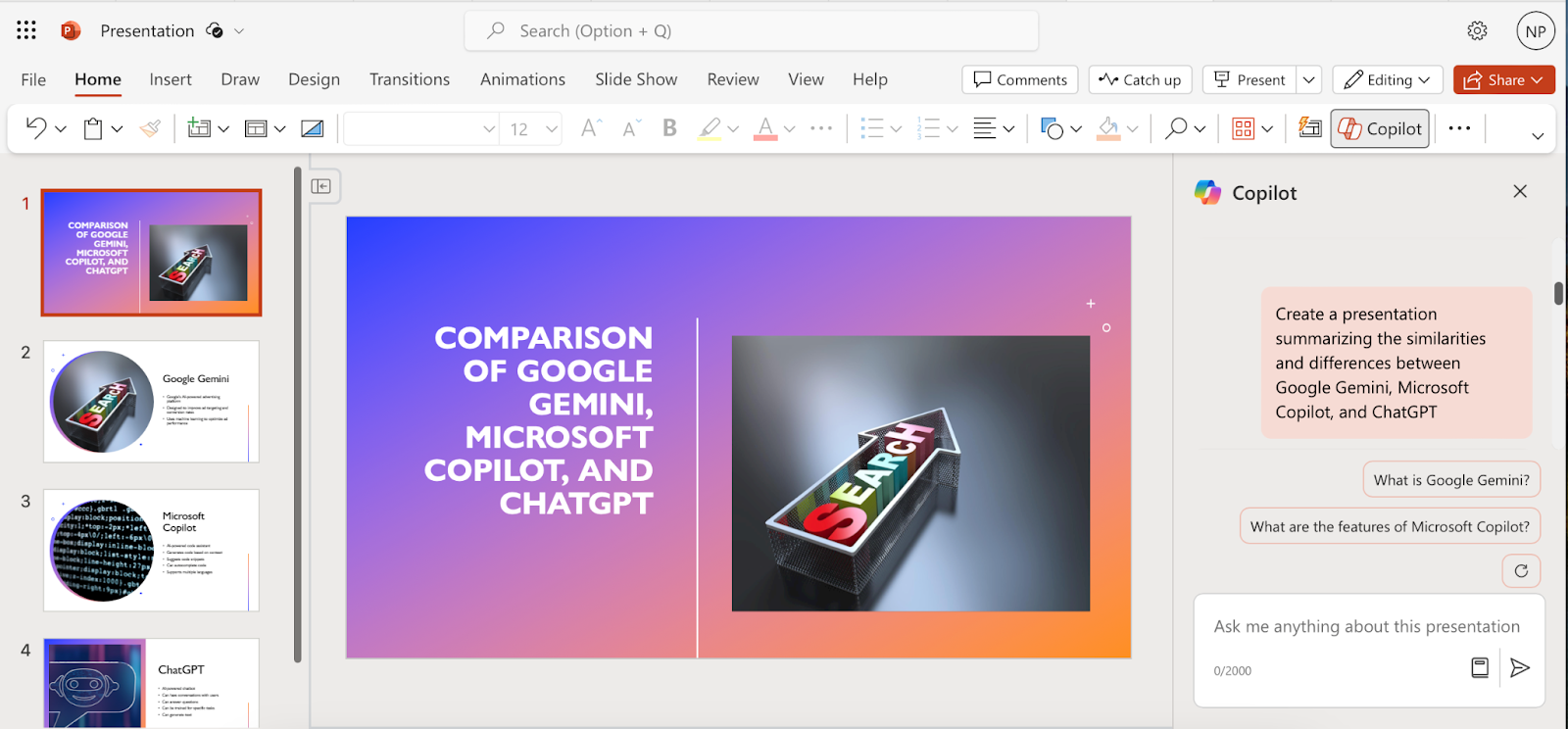Select slide 3 Microsoft Copilot thumbnail

(152, 551)
